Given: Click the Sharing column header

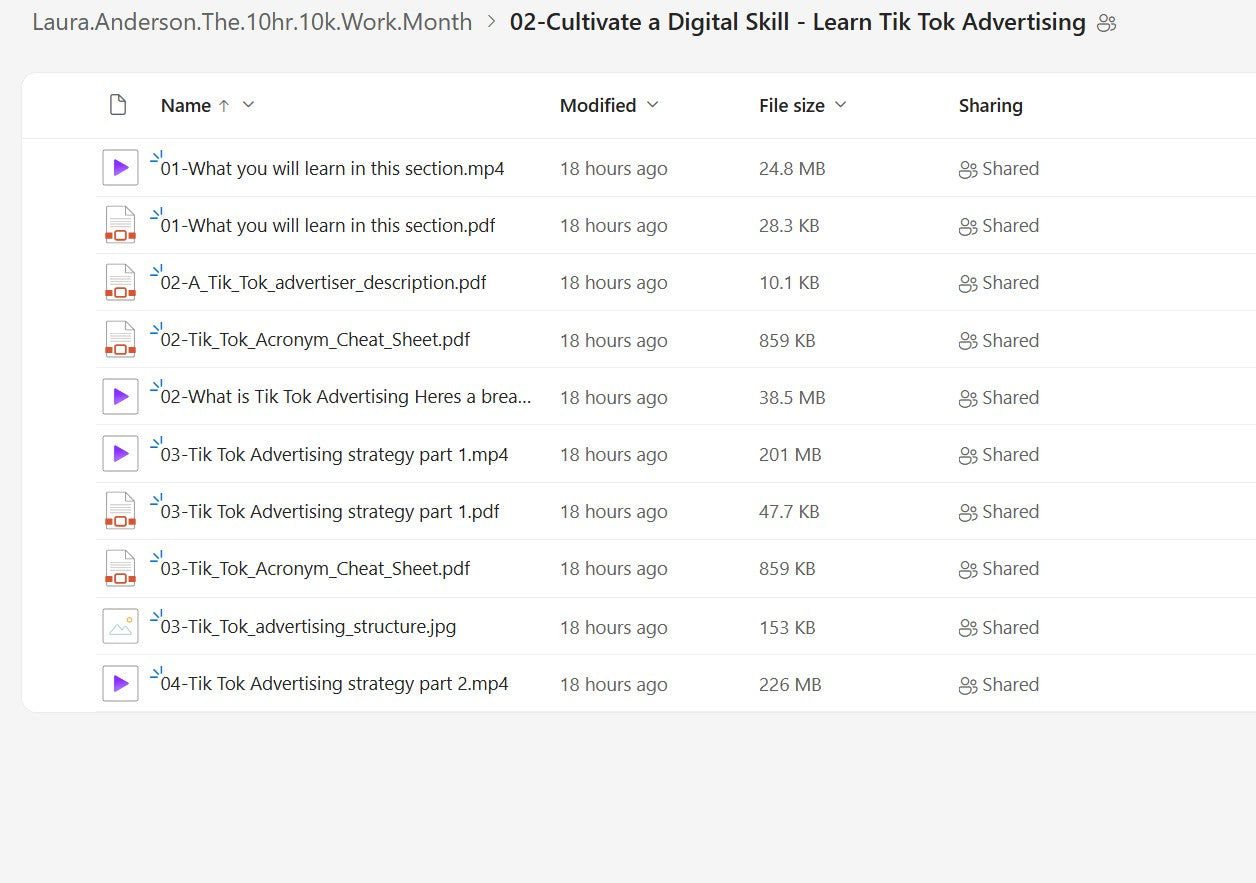Looking at the screenshot, I should tap(990, 105).
